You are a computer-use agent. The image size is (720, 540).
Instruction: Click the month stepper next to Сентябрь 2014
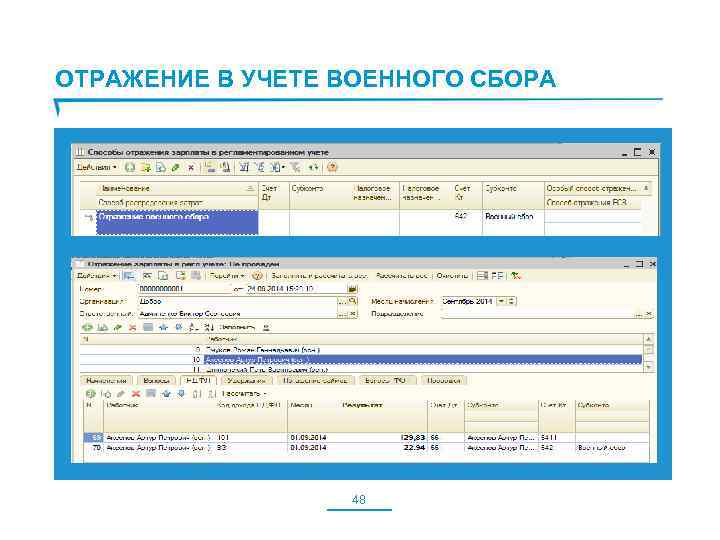point(512,302)
